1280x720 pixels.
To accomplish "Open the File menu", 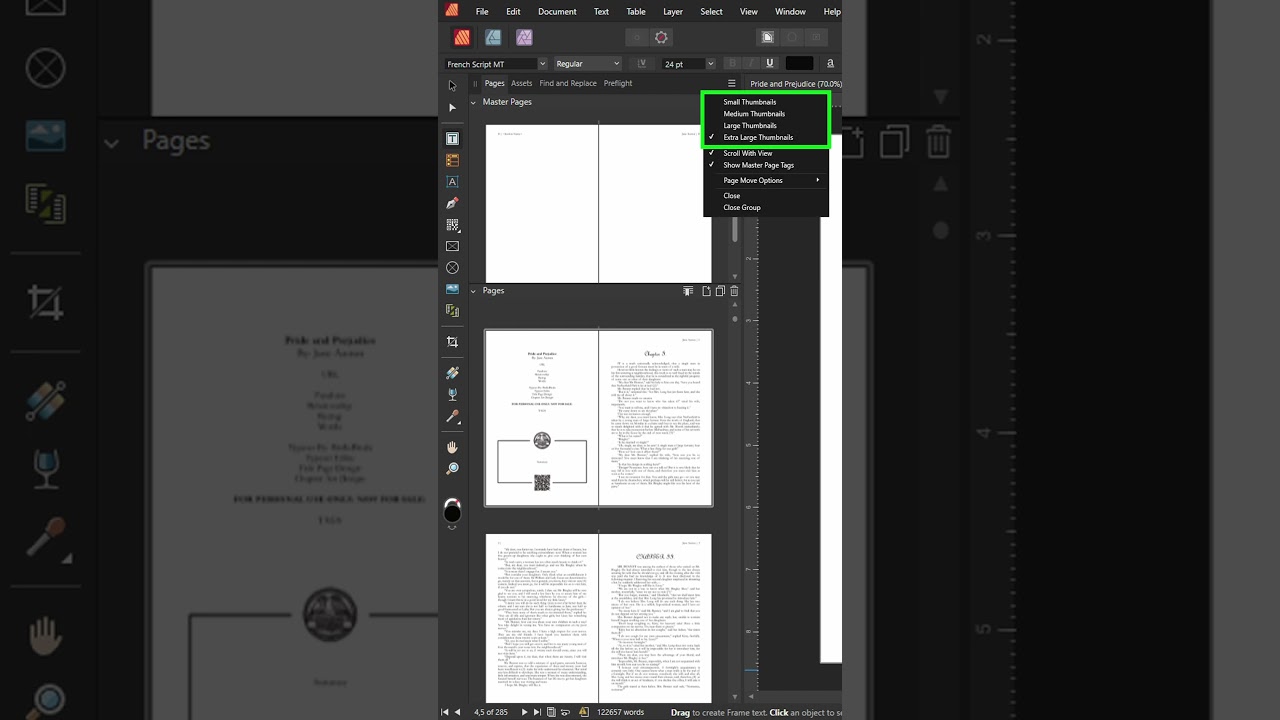I will (482, 12).
